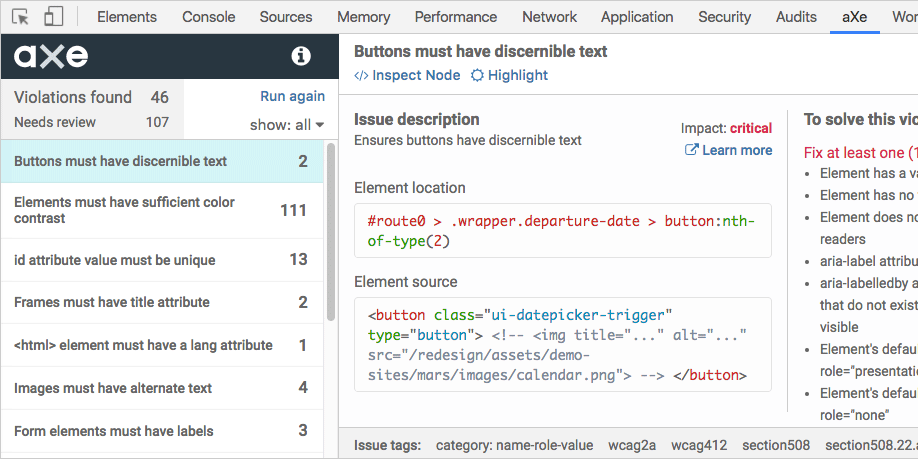
Task: Switch to the Console tab
Action: (208, 17)
